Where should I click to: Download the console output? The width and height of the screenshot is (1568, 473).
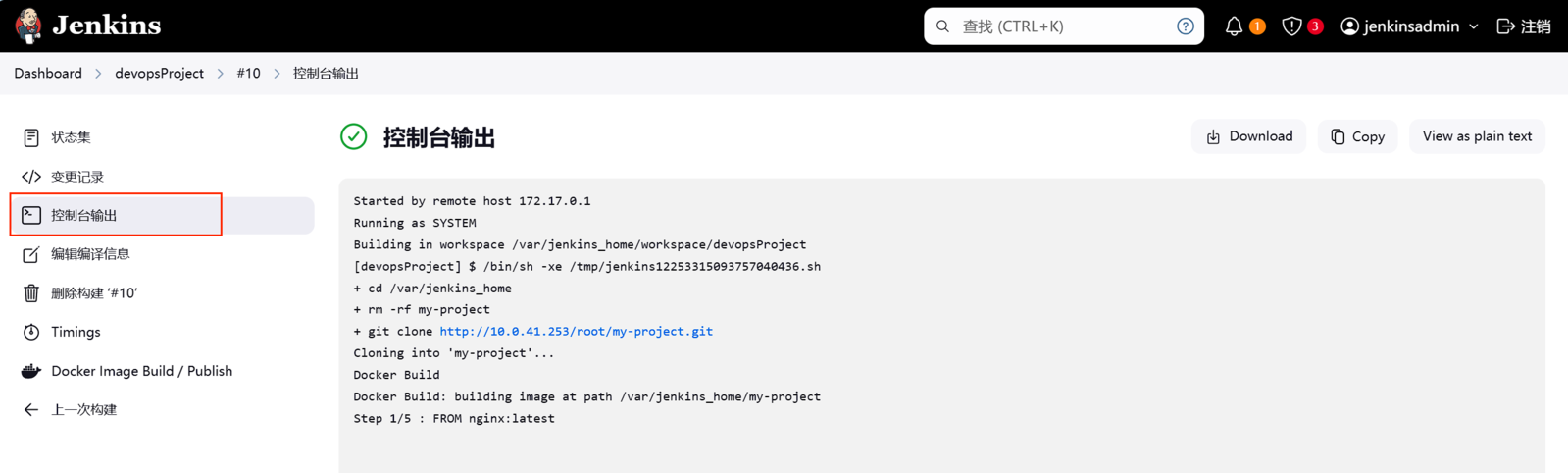[x=1248, y=136]
